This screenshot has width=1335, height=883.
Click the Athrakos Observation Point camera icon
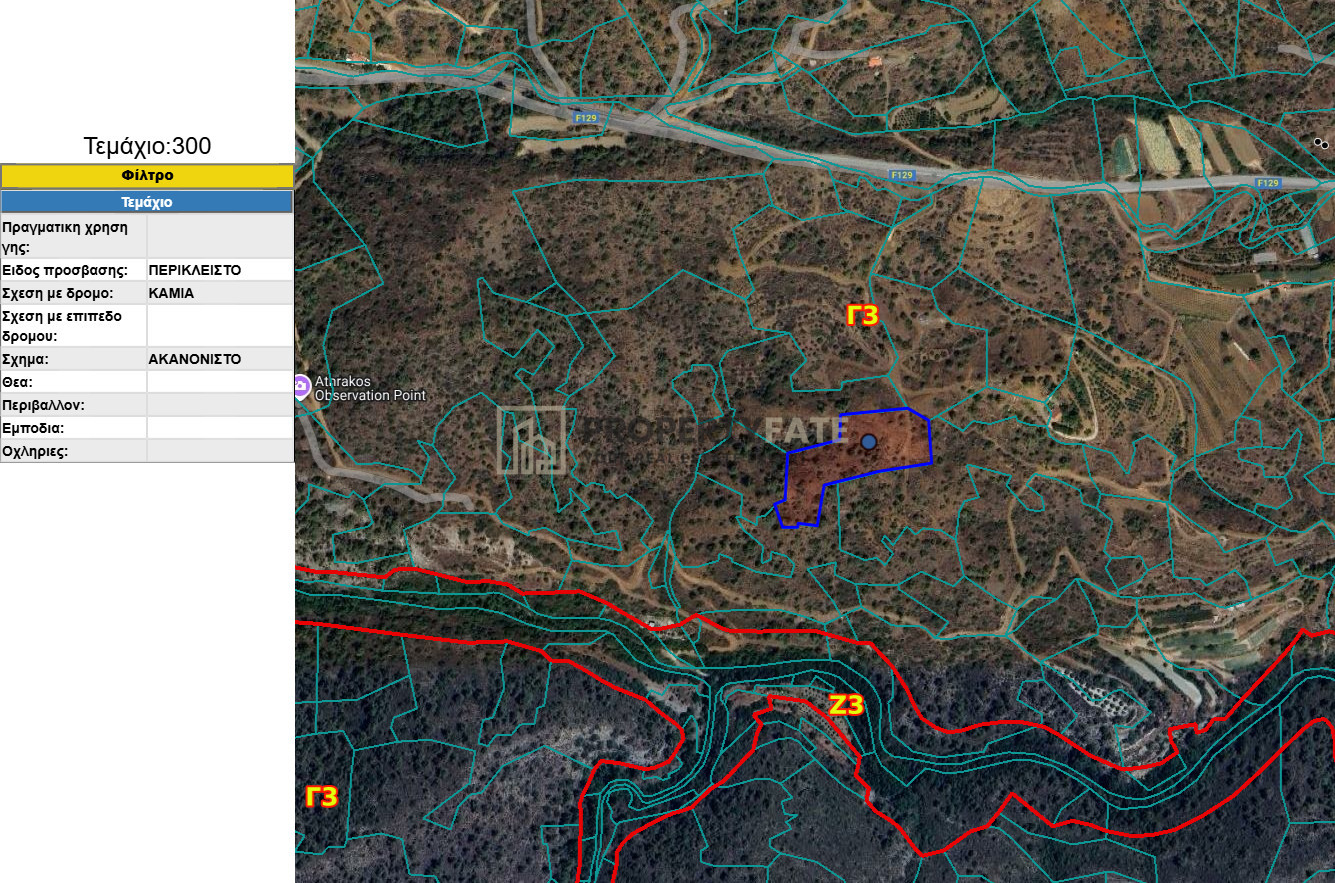[x=301, y=387]
